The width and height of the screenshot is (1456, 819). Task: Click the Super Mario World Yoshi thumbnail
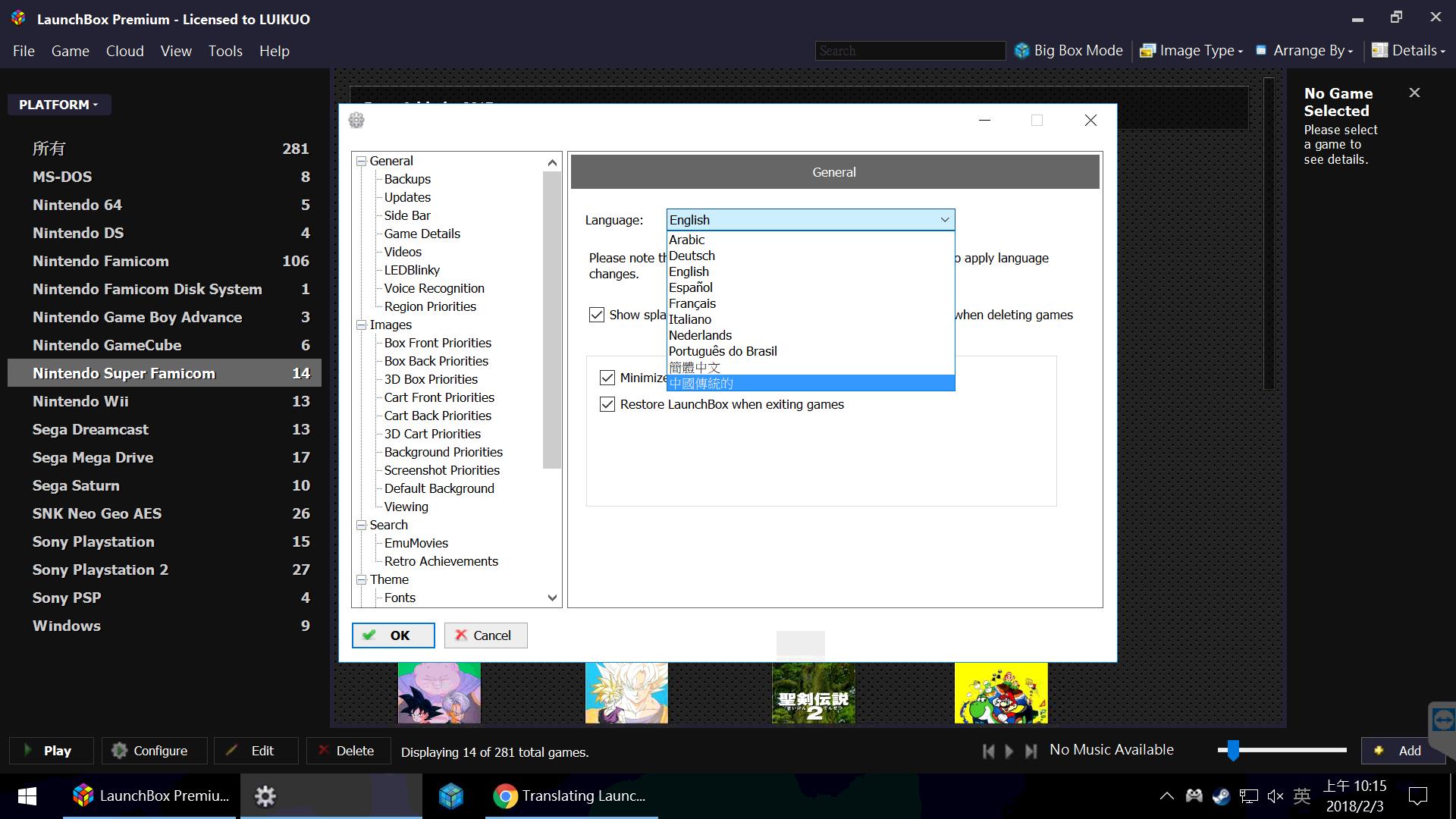[1001, 693]
